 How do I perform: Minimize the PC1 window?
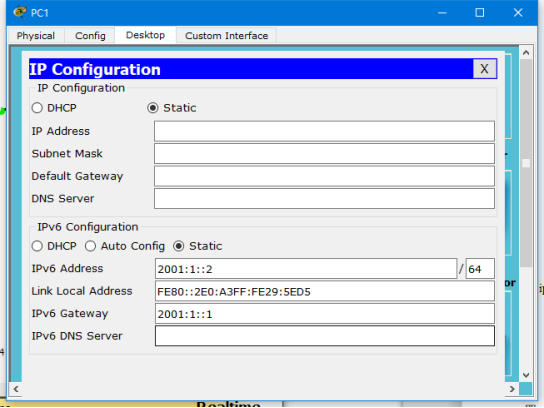point(442,13)
